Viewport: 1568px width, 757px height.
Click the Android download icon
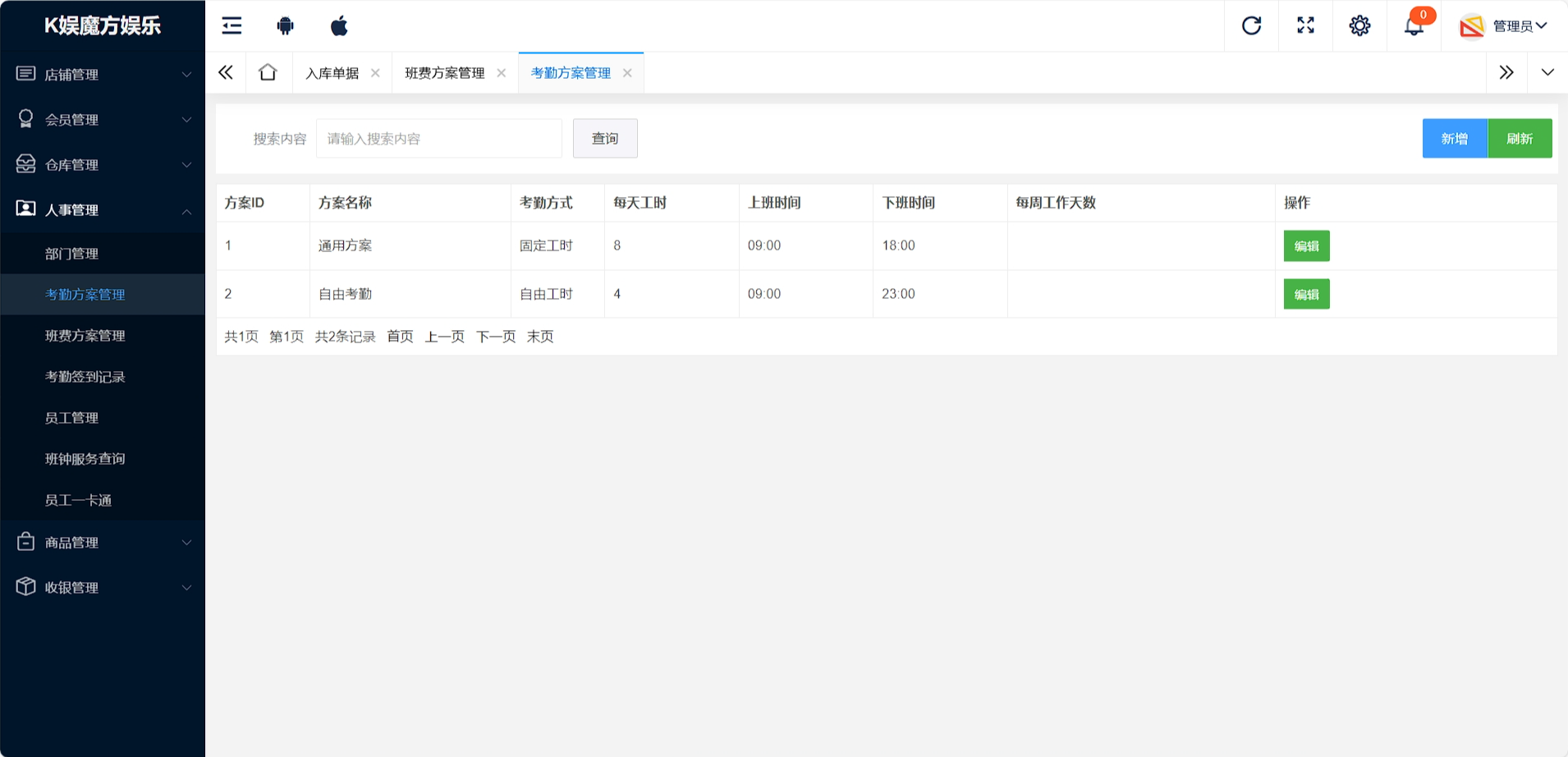pos(285,25)
